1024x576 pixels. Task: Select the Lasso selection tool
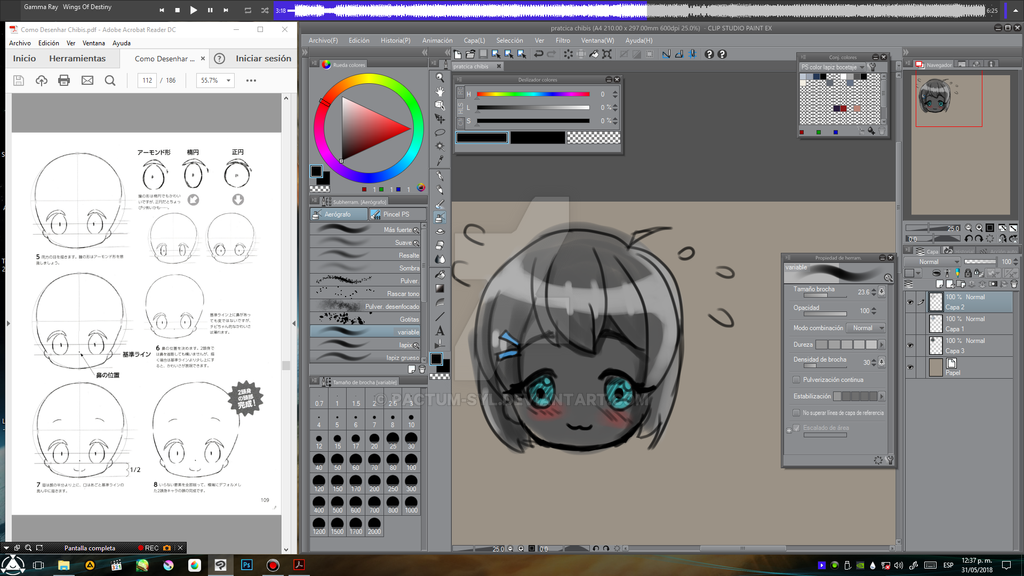click(440, 132)
